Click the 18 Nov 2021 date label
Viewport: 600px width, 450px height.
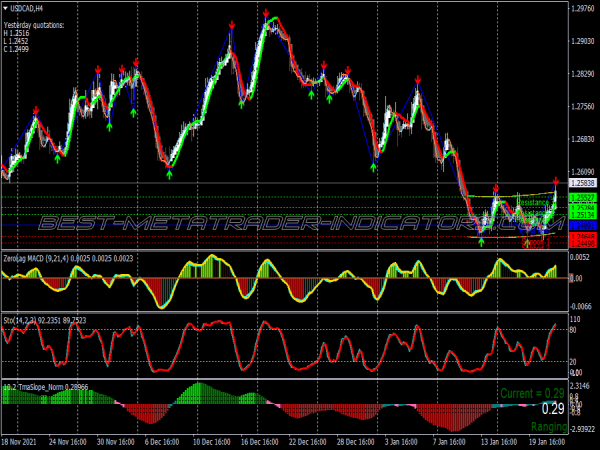pos(19,442)
